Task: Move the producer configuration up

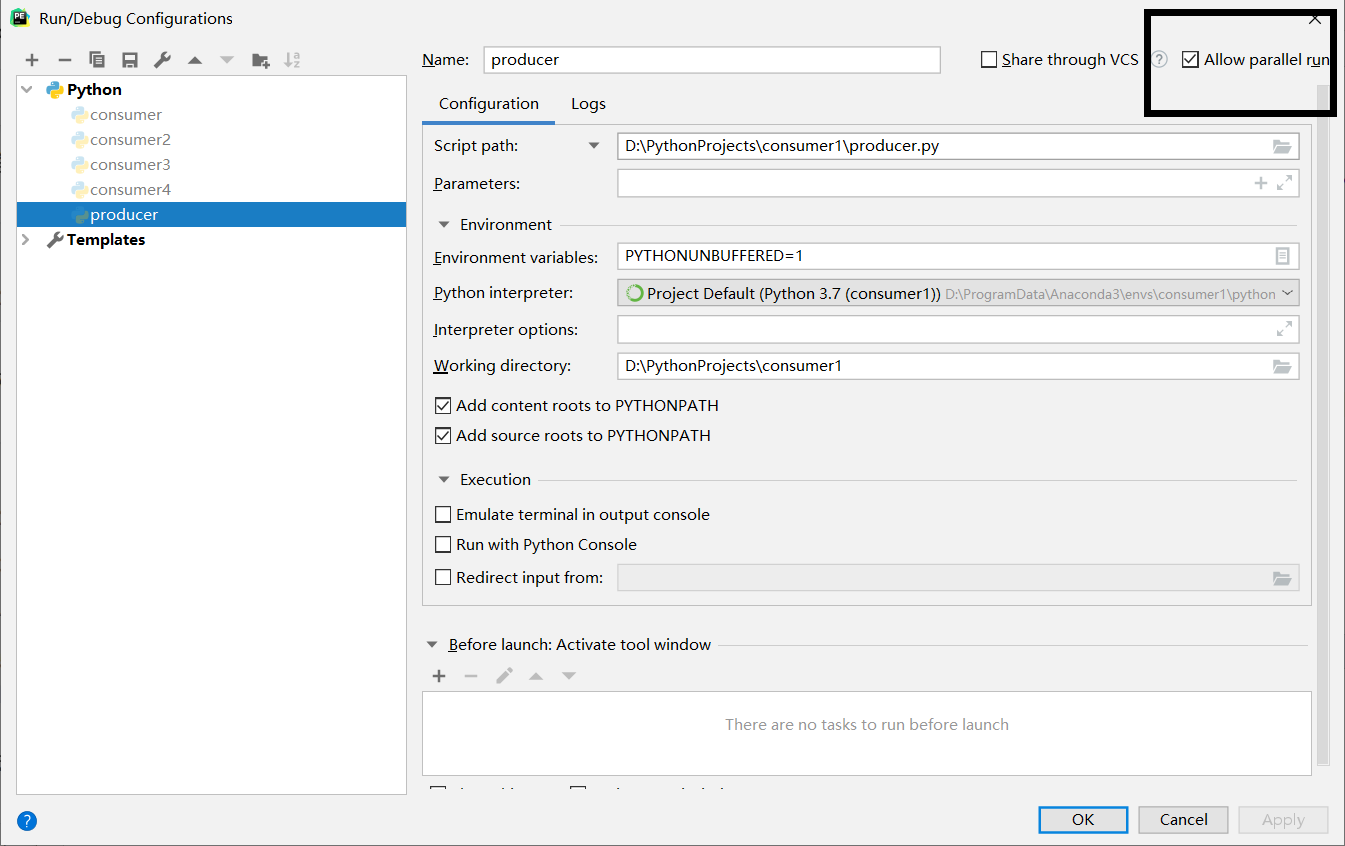Action: click(x=194, y=59)
